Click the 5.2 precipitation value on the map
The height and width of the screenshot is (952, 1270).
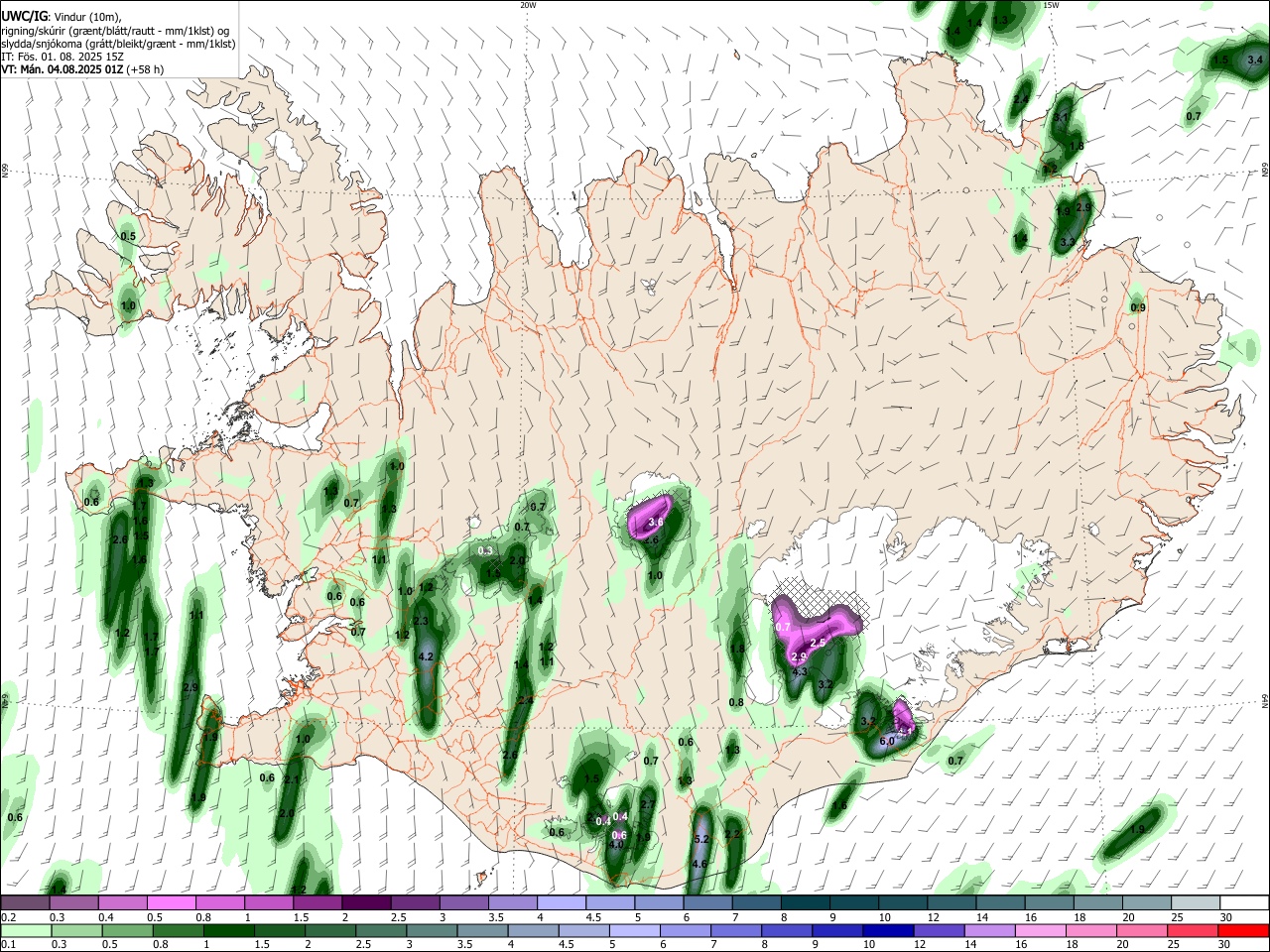(702, 840)
